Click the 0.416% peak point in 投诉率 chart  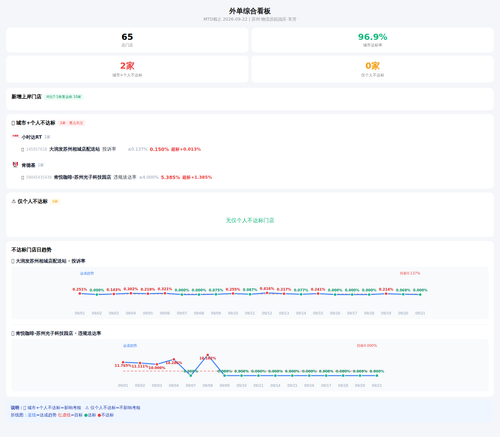[267, 293]
